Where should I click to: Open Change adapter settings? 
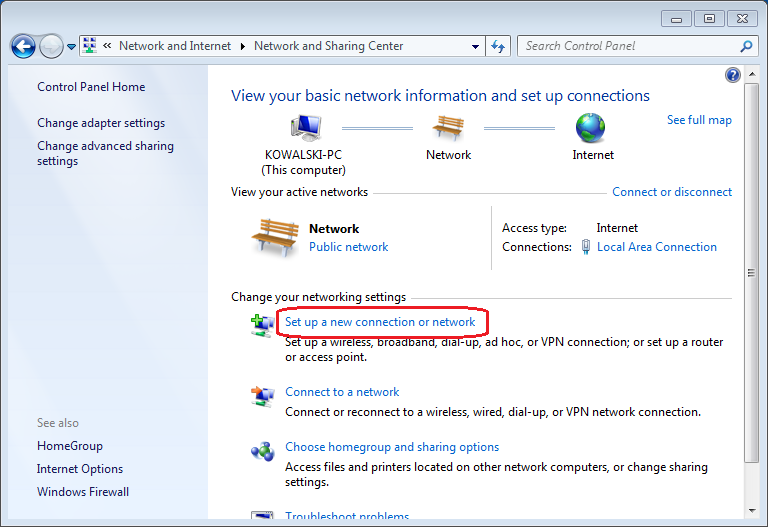coord(101,123)
